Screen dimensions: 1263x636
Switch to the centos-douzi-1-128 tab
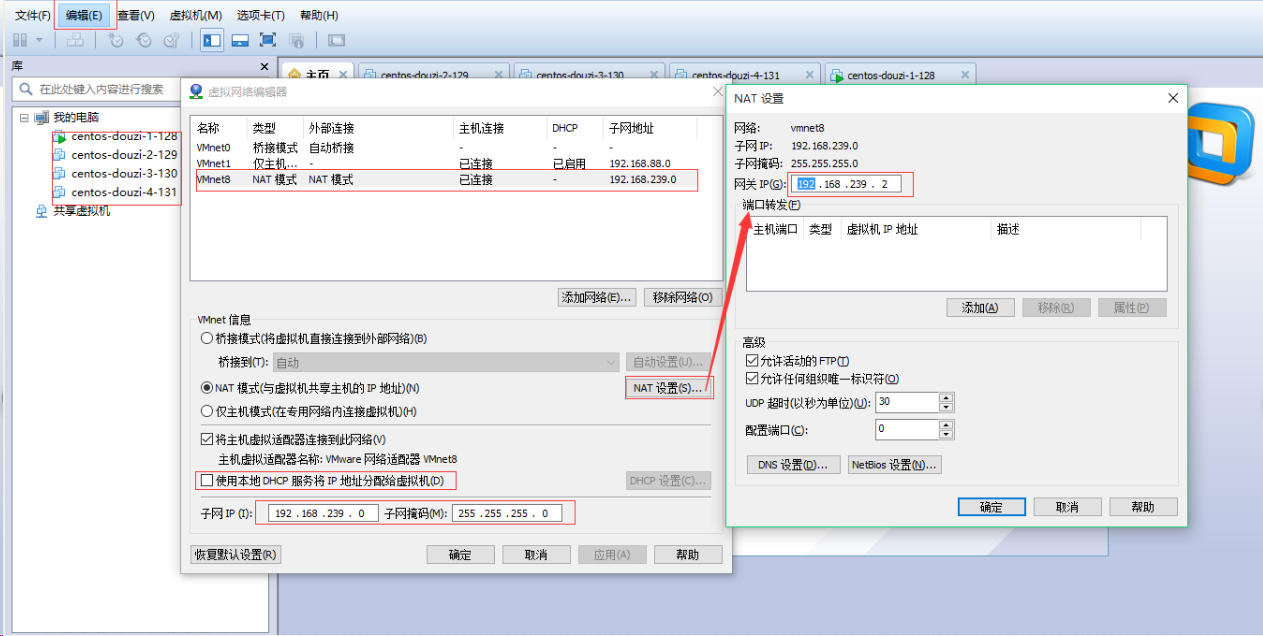898,74
